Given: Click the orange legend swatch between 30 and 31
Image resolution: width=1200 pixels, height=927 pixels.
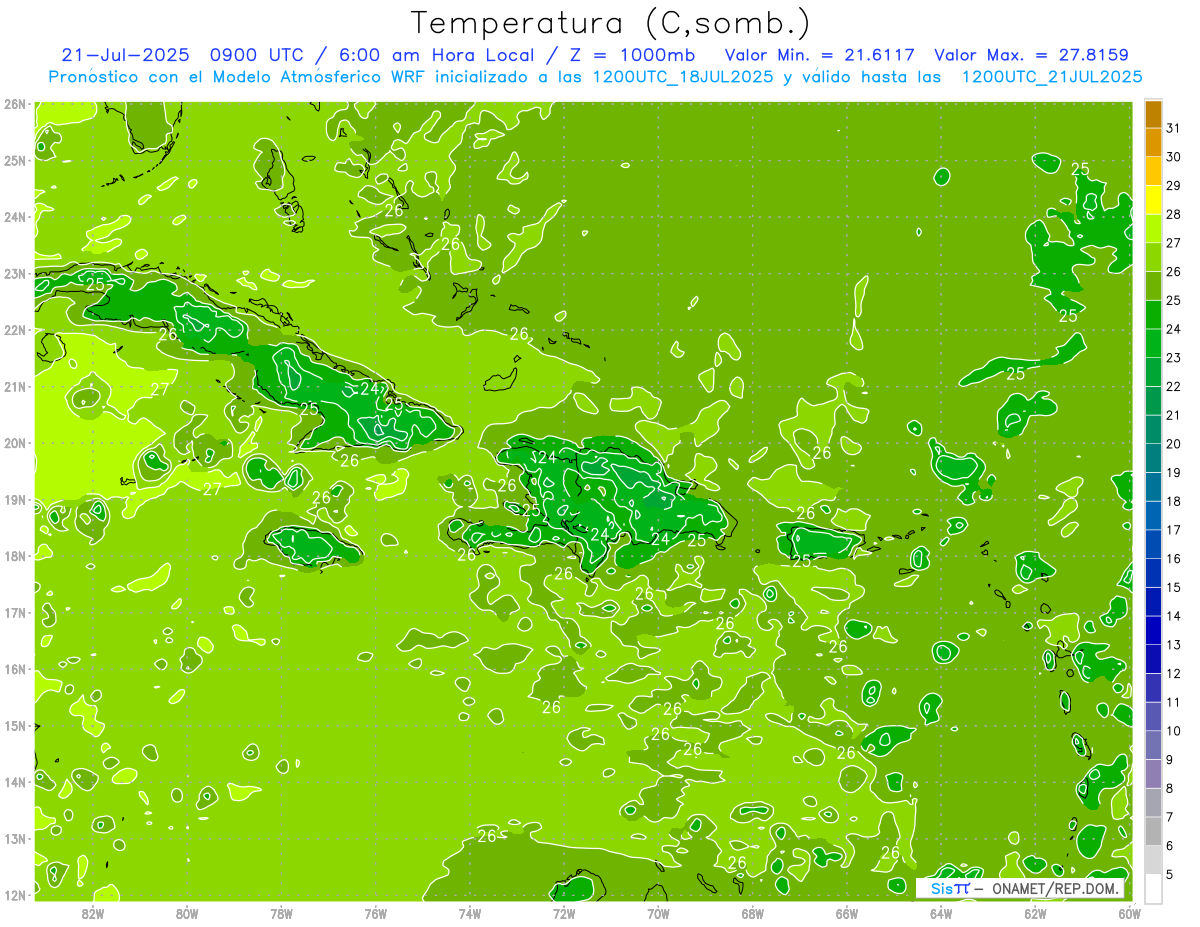Looking at the screenshot, I should click(x=1153, y=143).
